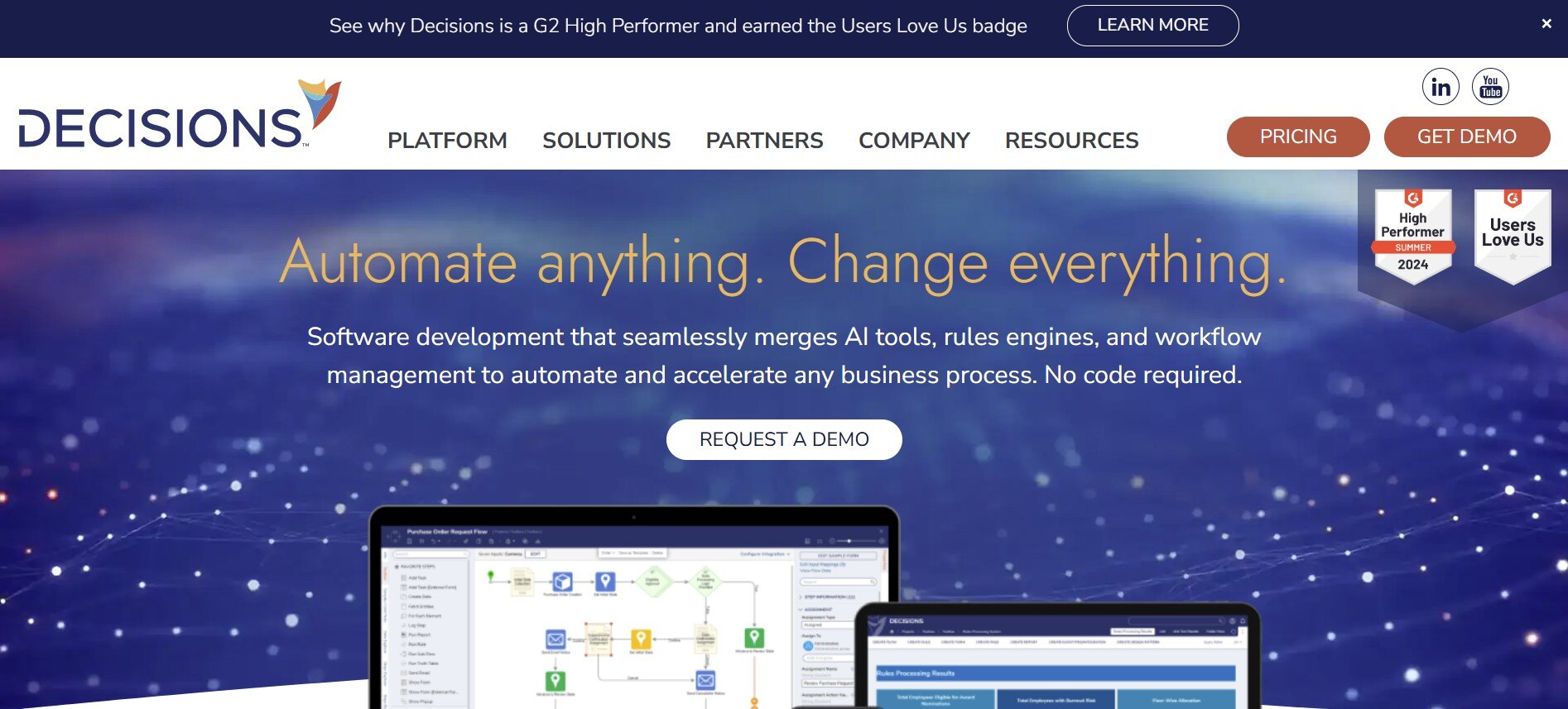This screenshot has width=1568, height=709.
Task: Click the G2 High Performer banner text
Action: click(678, 26)
